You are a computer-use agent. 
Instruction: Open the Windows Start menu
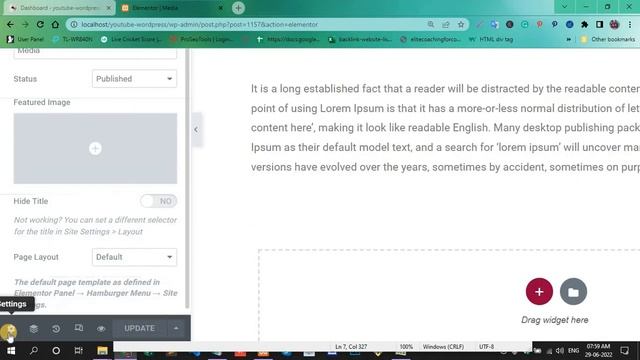(x=11, y=351)
